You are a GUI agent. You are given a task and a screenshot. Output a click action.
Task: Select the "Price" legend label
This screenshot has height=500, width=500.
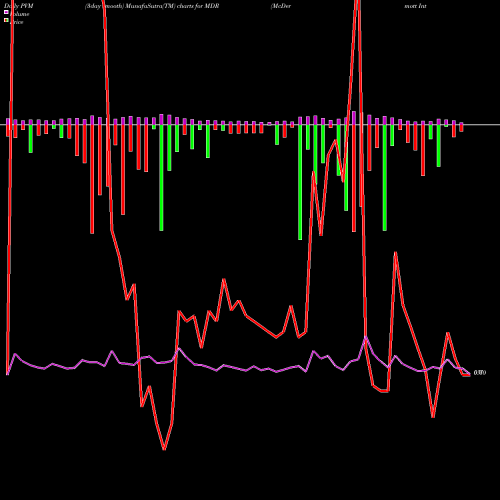(17, 22)
